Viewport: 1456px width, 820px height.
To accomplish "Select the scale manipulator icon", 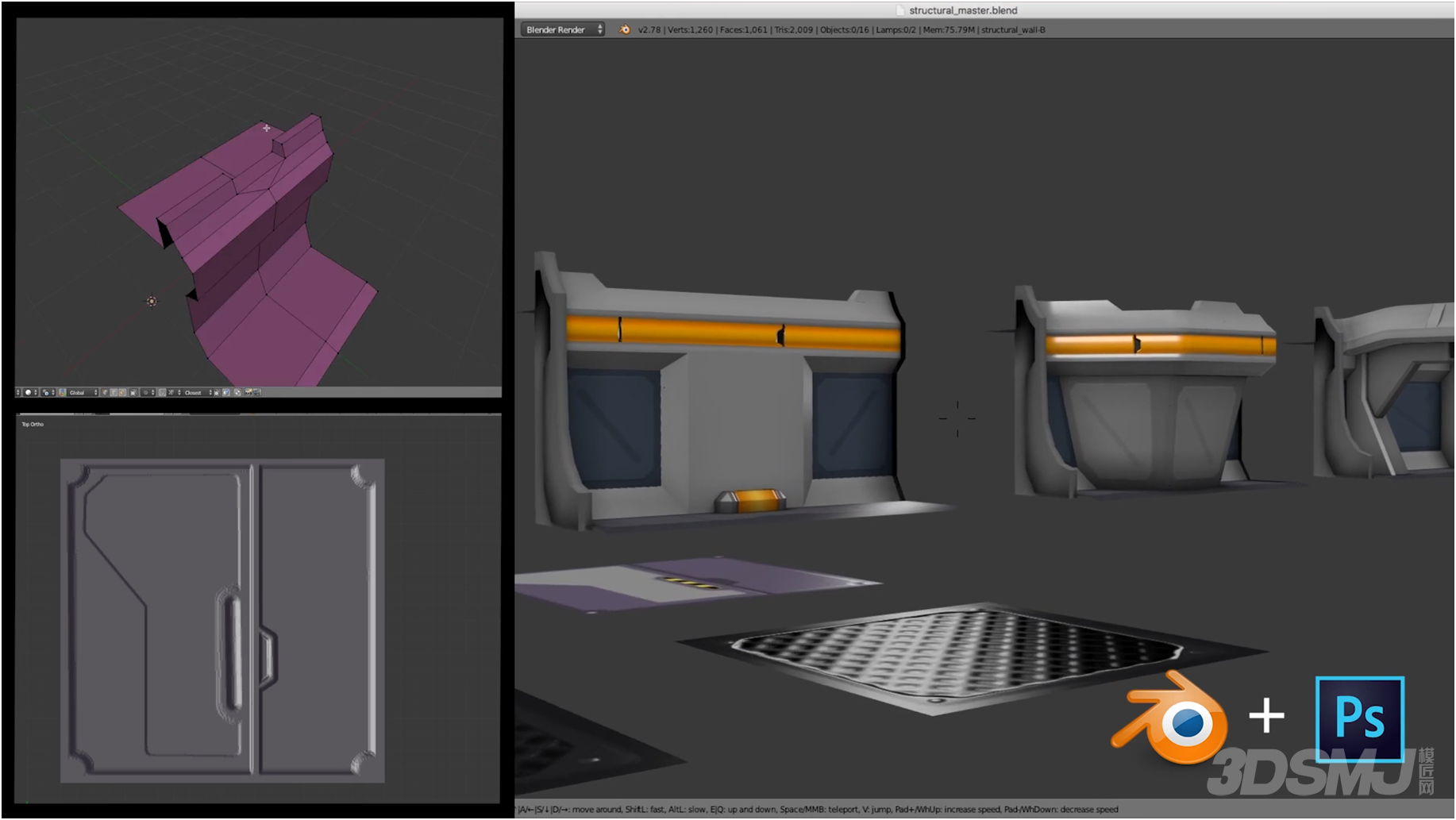I will [122, 392].
